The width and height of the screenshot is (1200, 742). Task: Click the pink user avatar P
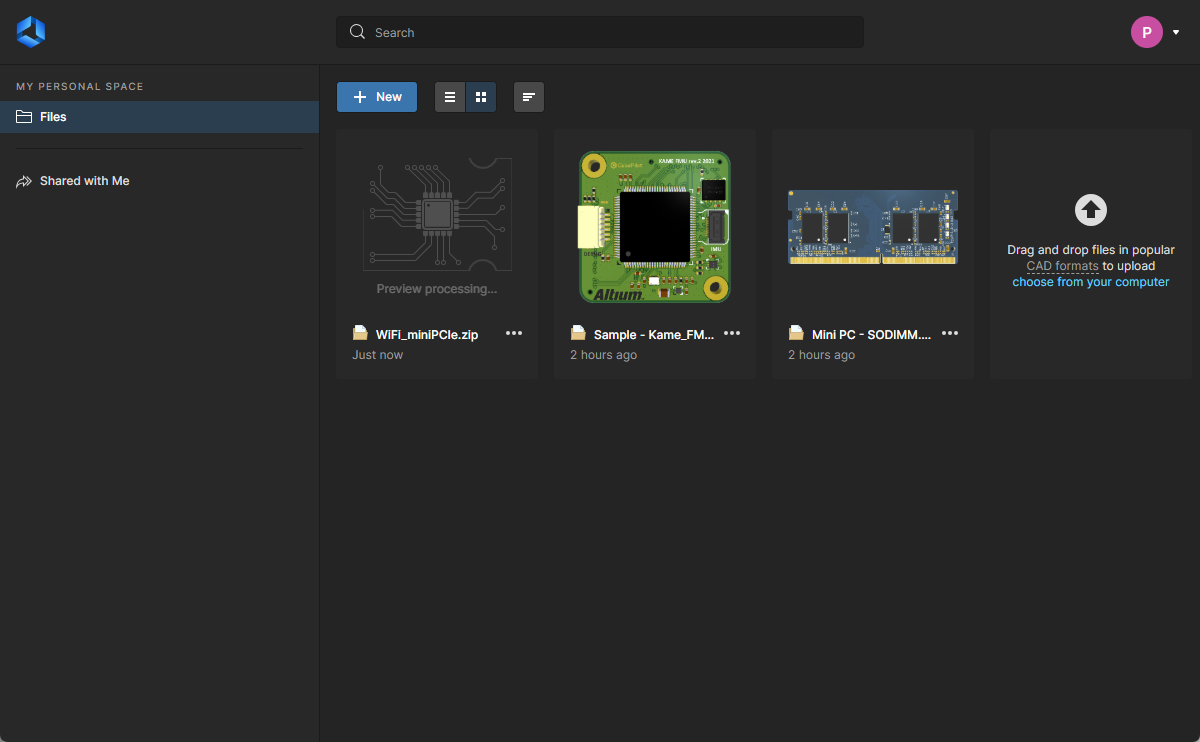(x=1146, y=32)
